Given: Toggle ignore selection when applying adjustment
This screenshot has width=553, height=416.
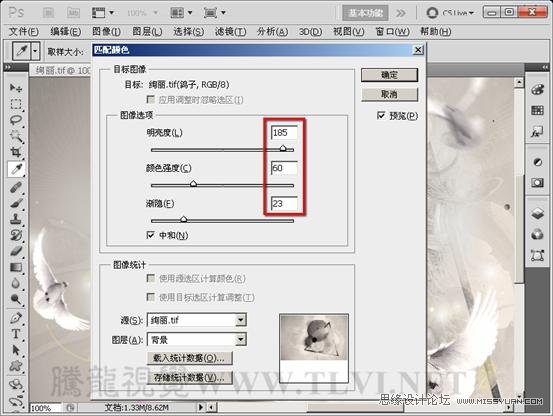Looking at the screenshot, I should pyautogui.click(x=151, y=99).
